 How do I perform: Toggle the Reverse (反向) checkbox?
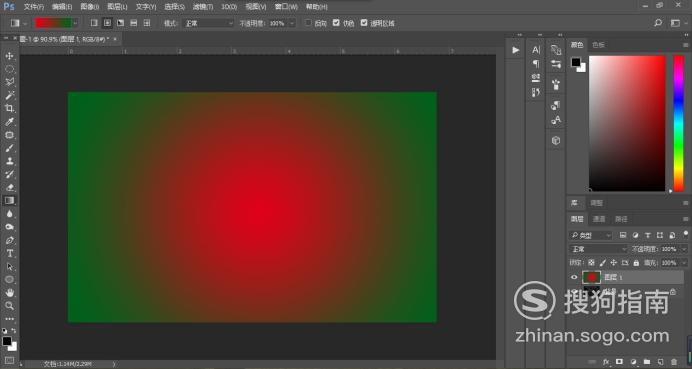pyautogui.click(x=308, y=23)
